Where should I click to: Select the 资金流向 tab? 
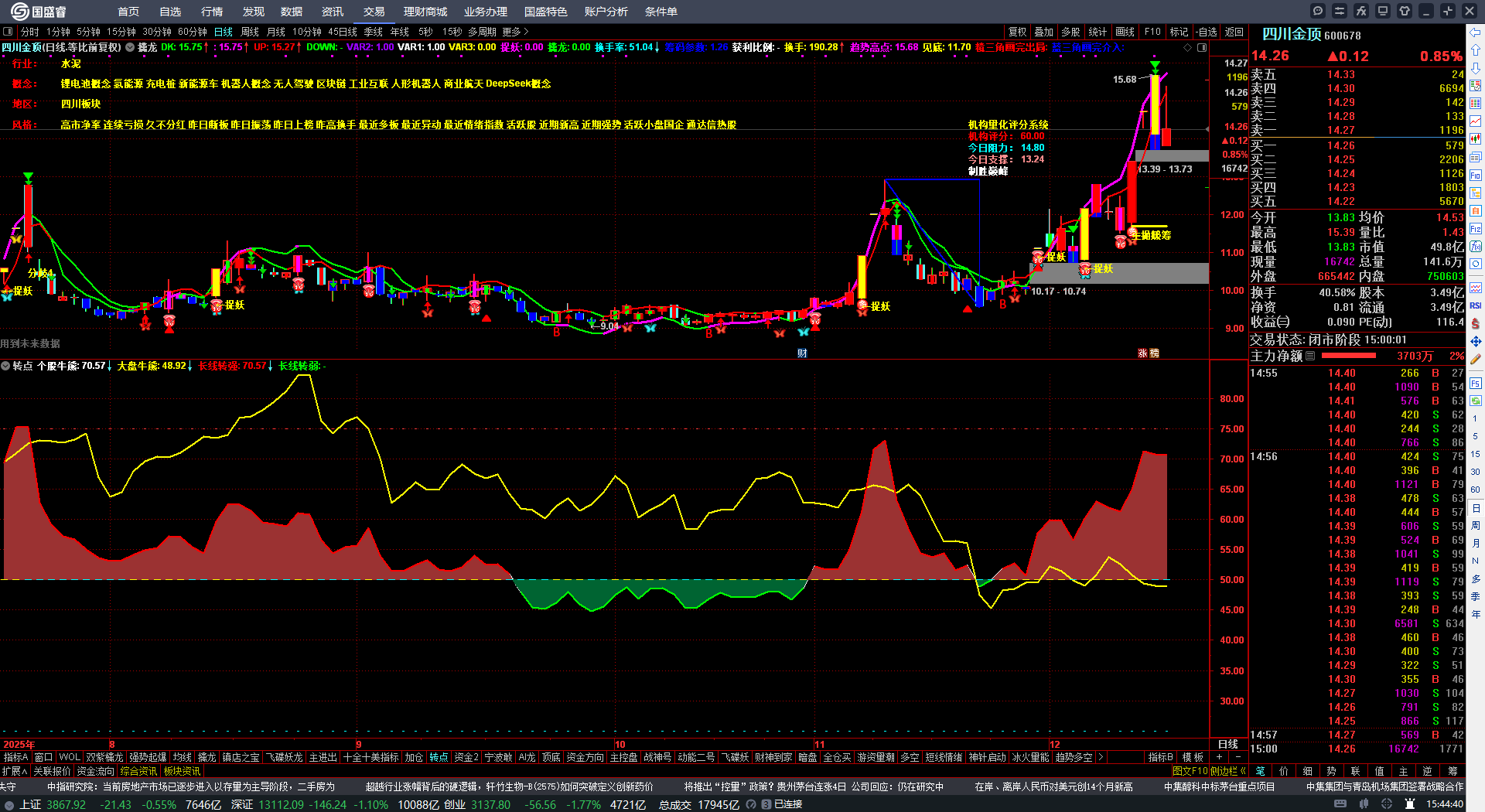pyautogui.click(x=96, y=771)
